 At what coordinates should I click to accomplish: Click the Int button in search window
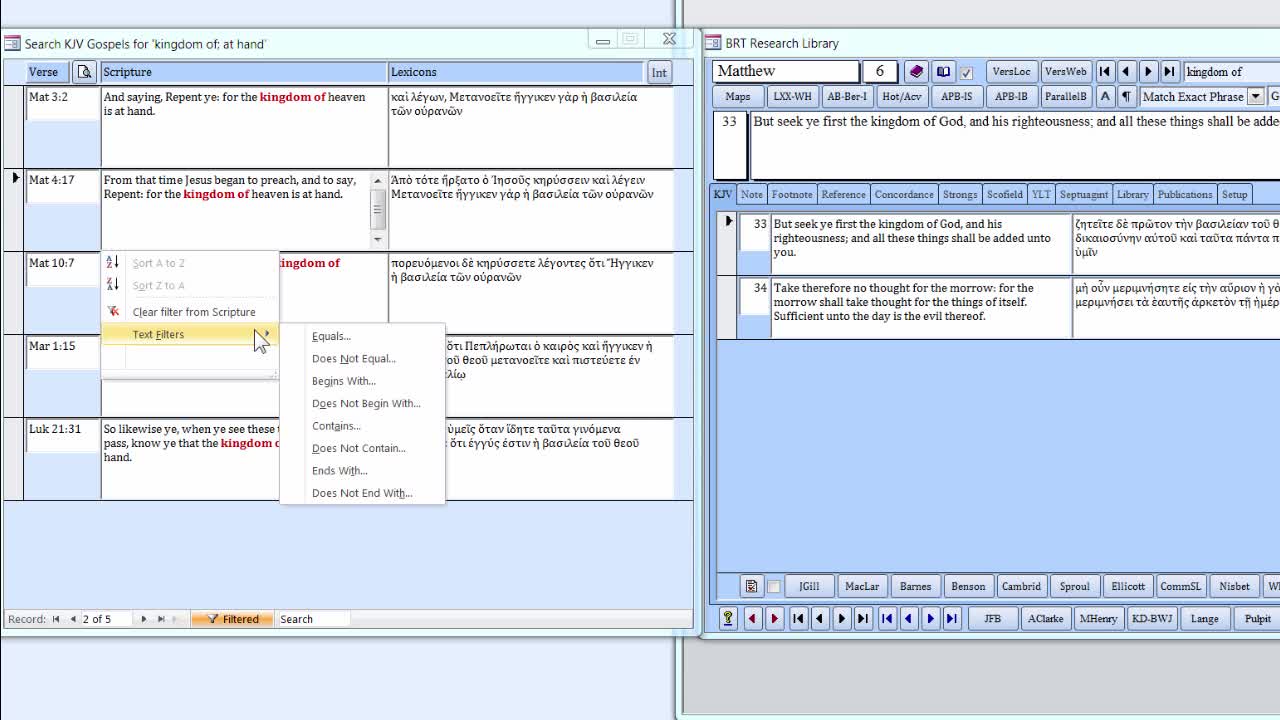coord(659,72)
